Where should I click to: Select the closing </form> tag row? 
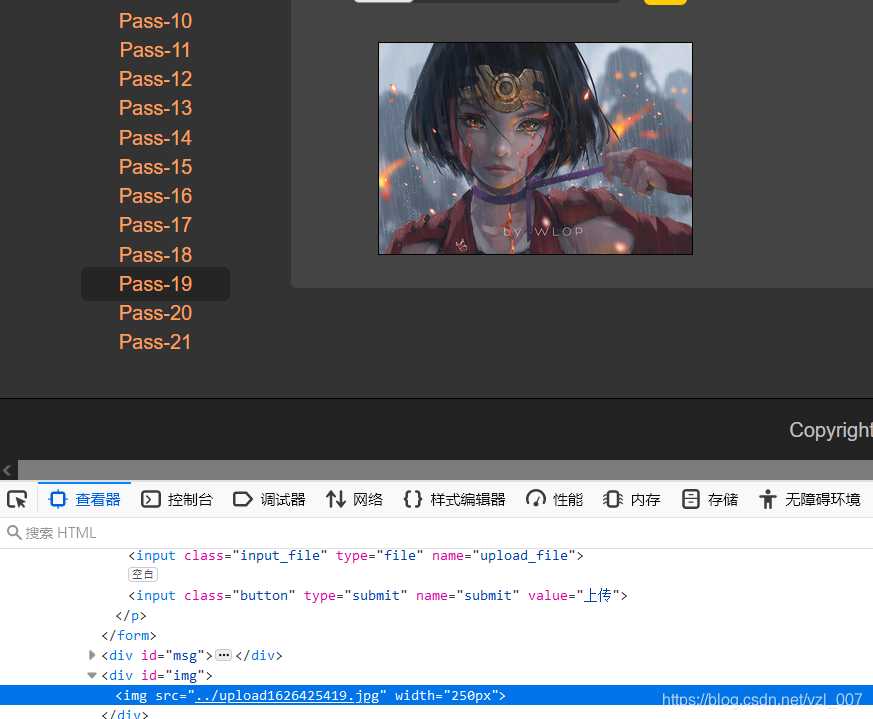pos(129,635)
